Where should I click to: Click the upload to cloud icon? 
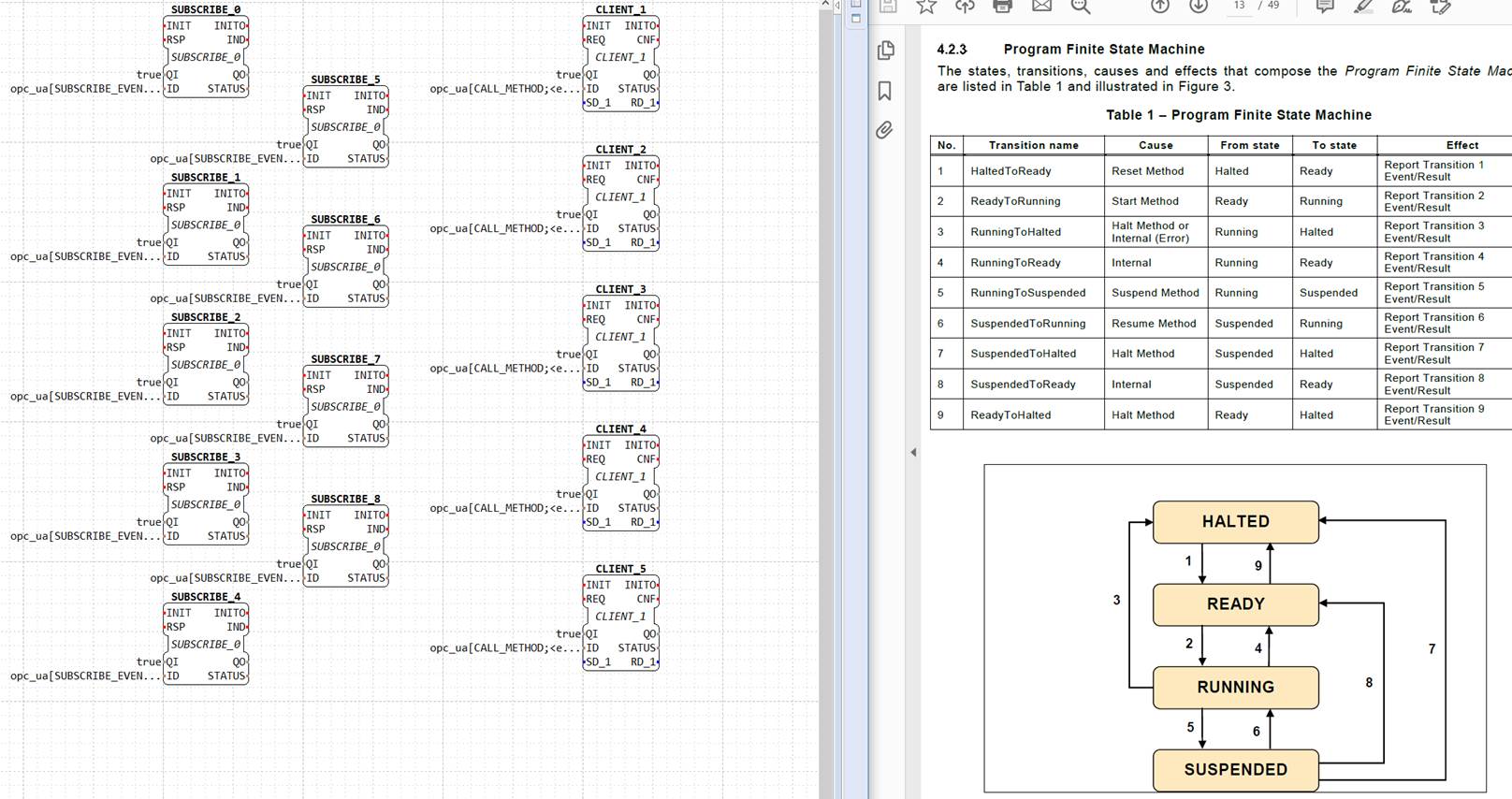965,7
